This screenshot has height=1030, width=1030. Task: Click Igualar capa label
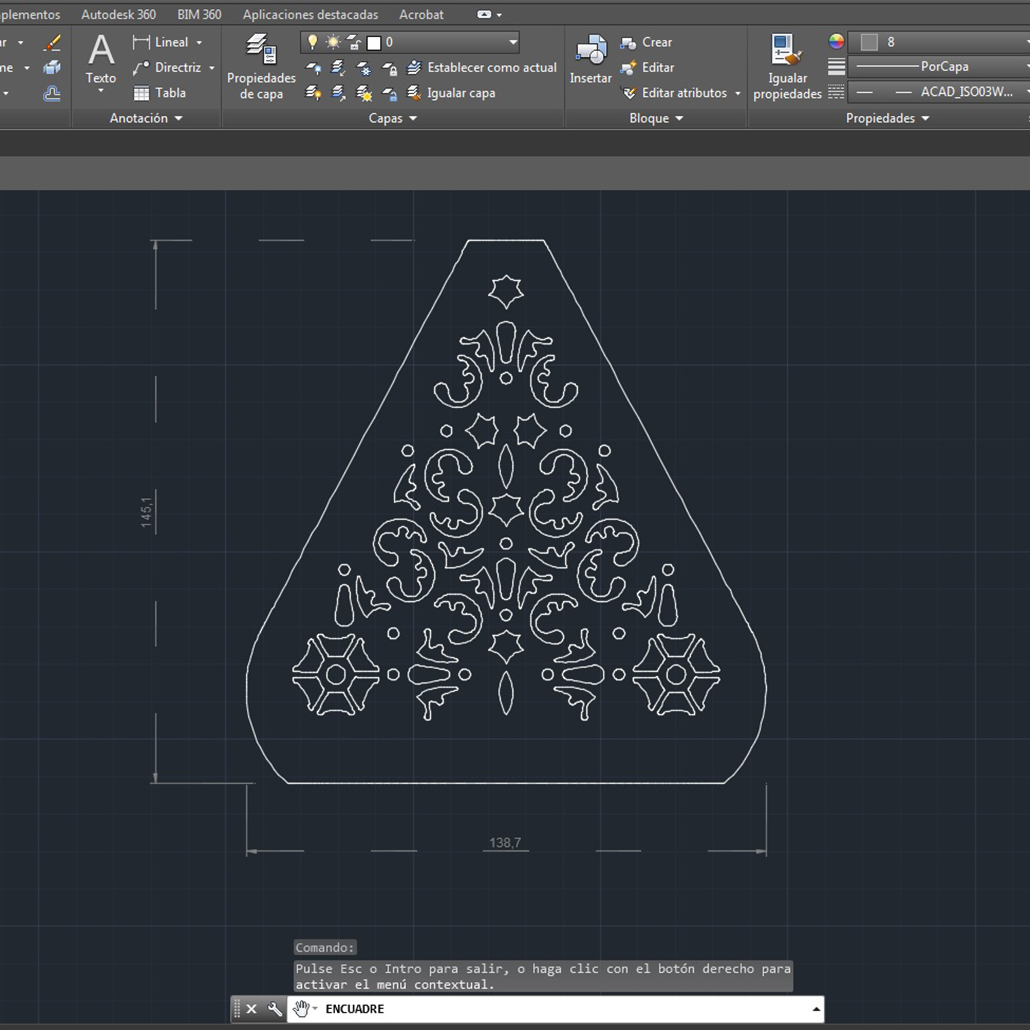(461, 93)
